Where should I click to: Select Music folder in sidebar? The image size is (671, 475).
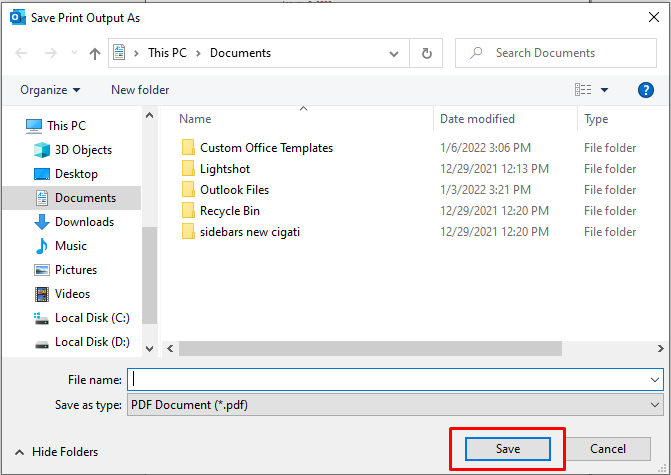tap(70, 246)
